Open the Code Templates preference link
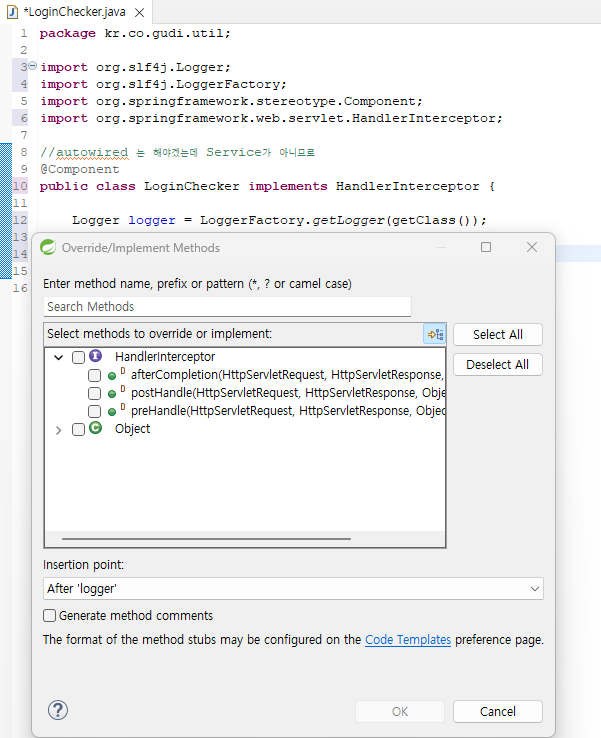This screenshot has width=601, height=738. point(408,640)
